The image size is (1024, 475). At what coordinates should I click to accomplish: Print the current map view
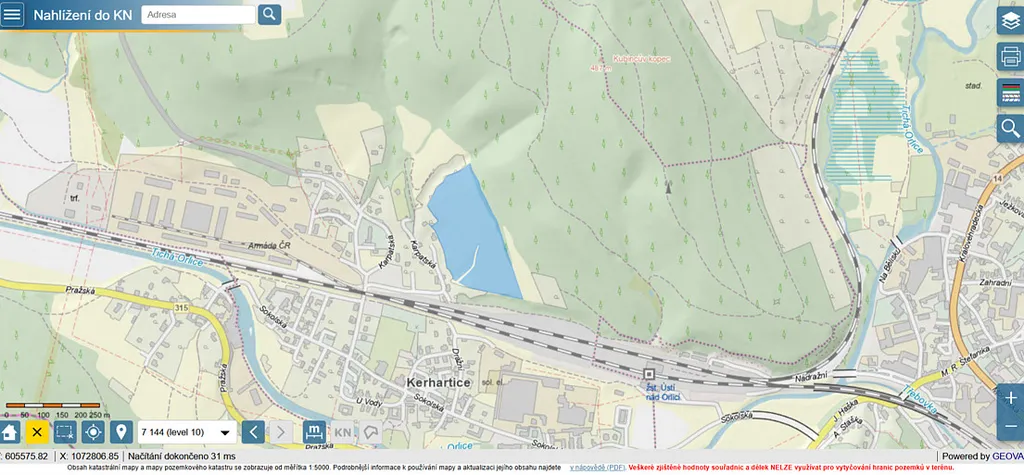pos(1010,56)
